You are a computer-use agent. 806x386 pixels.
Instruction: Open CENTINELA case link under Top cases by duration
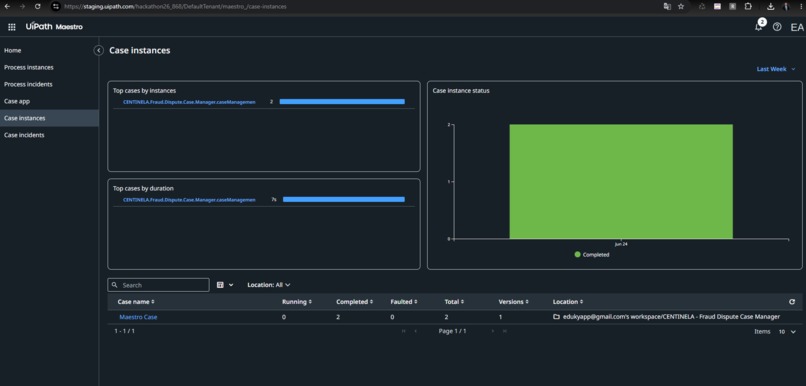coord(189,199)
